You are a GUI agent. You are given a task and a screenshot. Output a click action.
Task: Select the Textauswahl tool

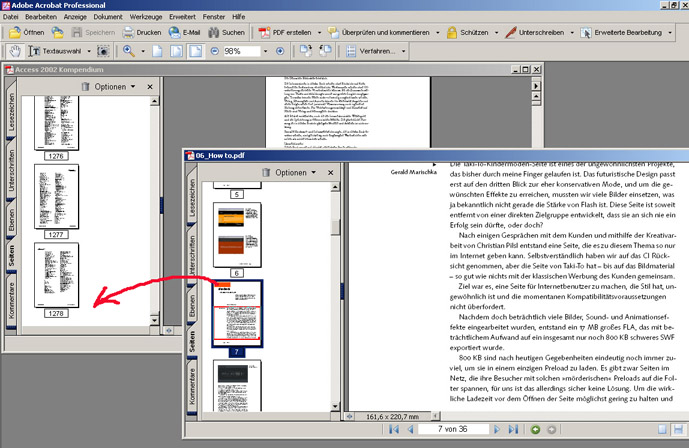point(55,51)
